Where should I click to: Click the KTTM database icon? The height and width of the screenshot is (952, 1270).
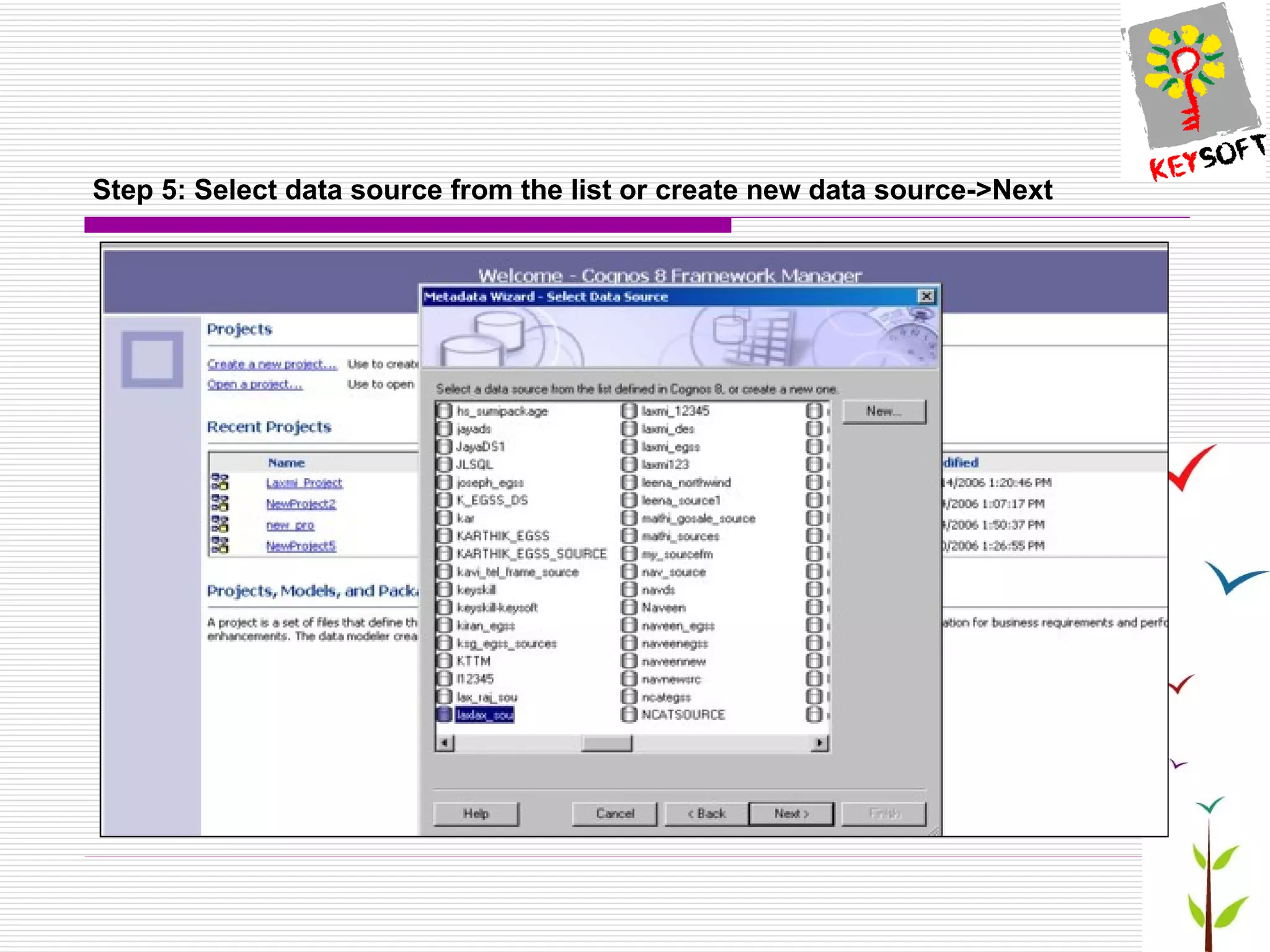click(444, 661)
